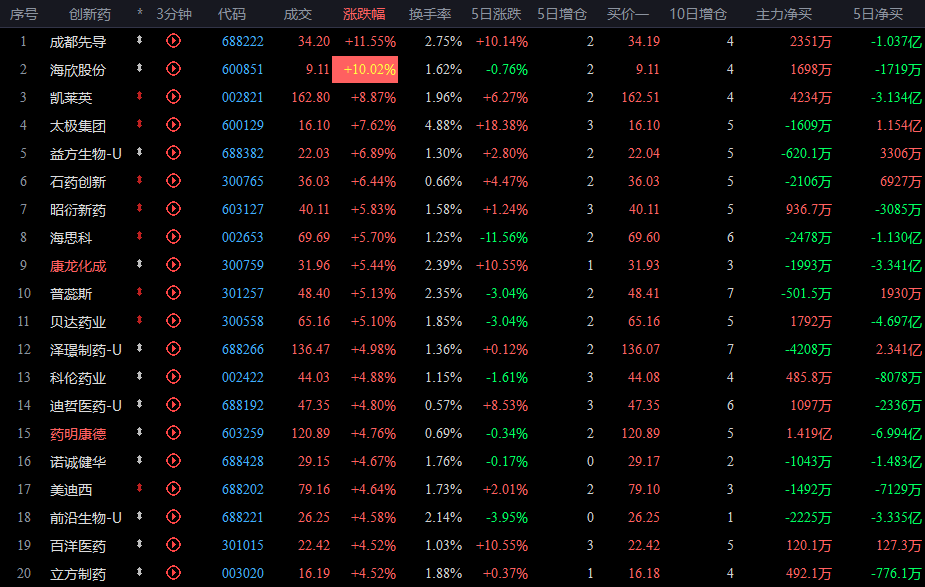The height and width of the screenshot is (587, 925).
Task: Toggle the marker beside 贝达药业
Action: (x=140, y=320)
